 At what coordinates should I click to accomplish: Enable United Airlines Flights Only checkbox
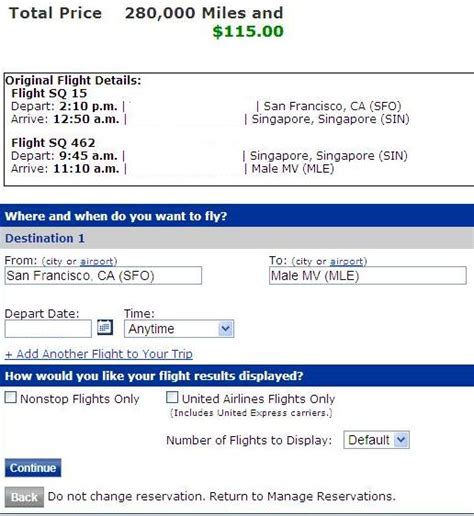tap(172, 397)
